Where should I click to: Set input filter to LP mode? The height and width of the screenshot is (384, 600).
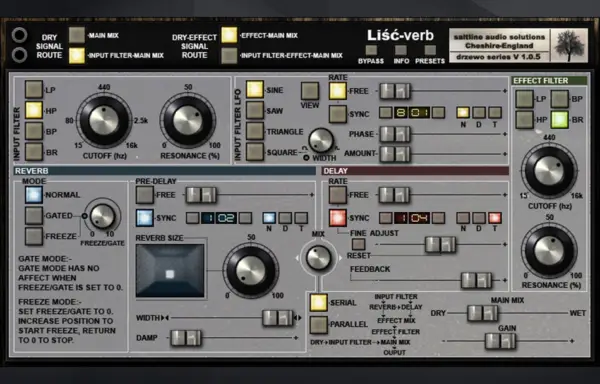point(34,89)
